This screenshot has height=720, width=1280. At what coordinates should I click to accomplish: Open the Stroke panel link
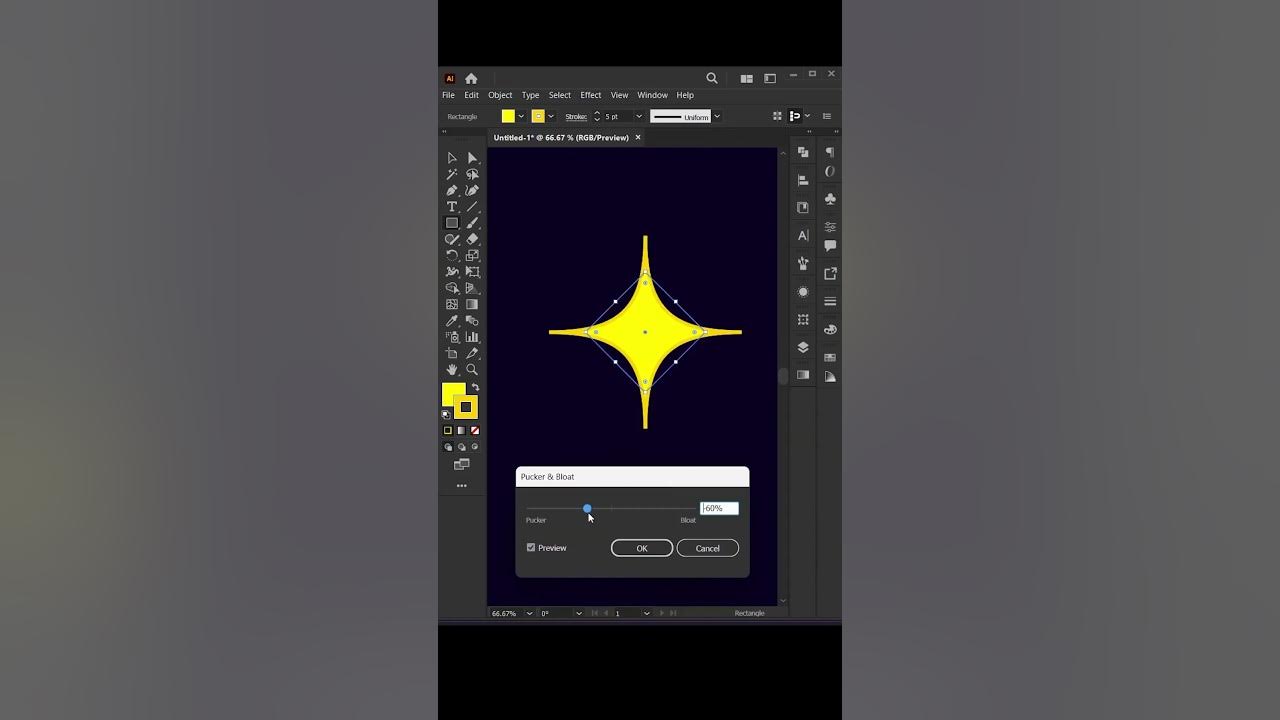tap(576, 116)
